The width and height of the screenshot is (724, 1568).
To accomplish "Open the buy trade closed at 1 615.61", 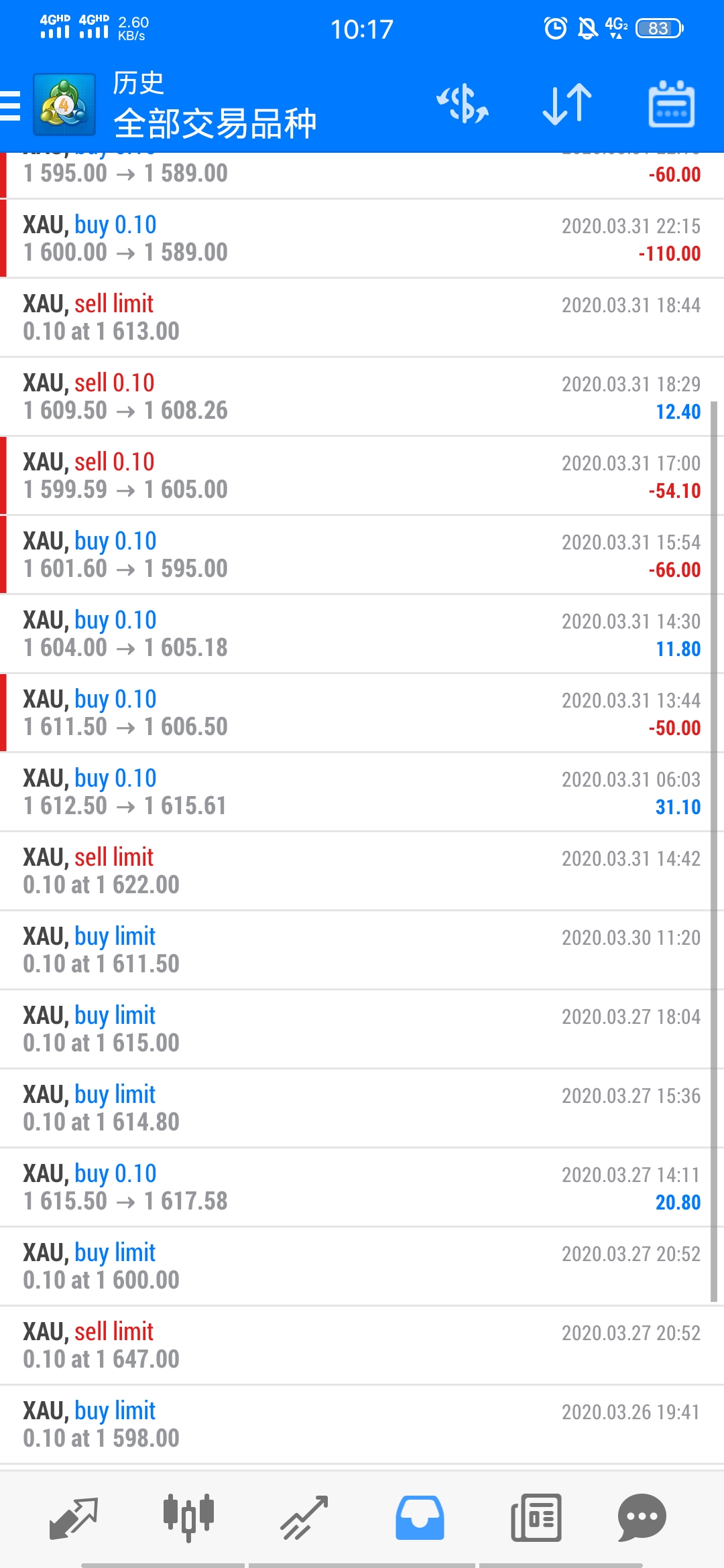I will point(362,792).
